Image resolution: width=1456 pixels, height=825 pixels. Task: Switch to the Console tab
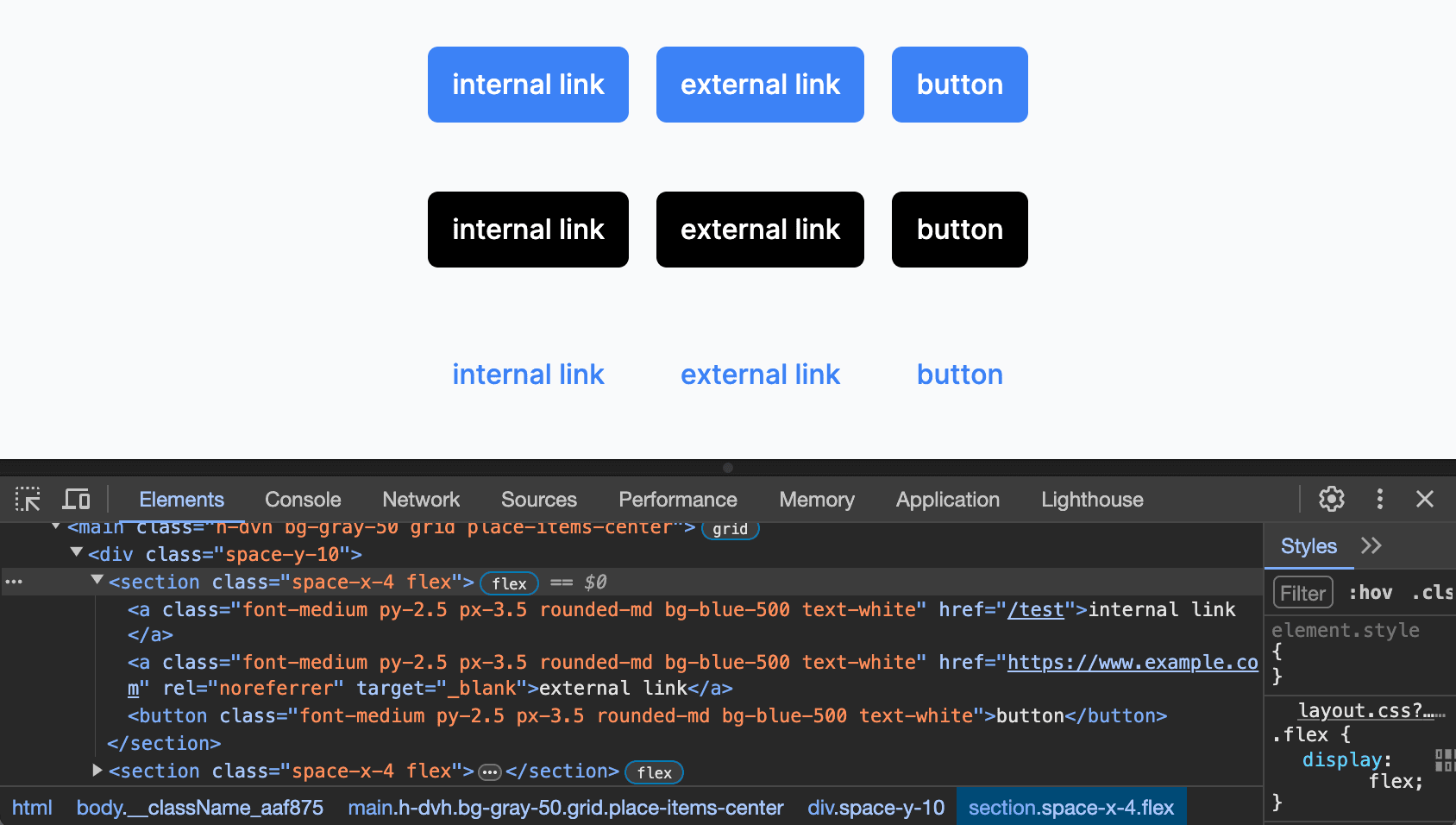coord(303,500)
